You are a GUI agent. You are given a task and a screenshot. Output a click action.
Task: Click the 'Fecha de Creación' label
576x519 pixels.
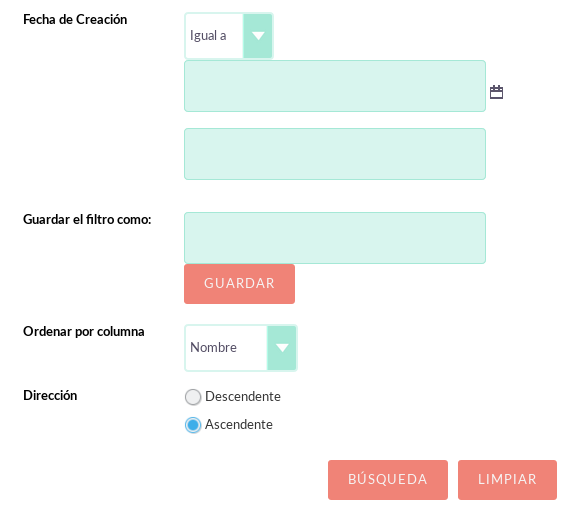coord(75,19)
